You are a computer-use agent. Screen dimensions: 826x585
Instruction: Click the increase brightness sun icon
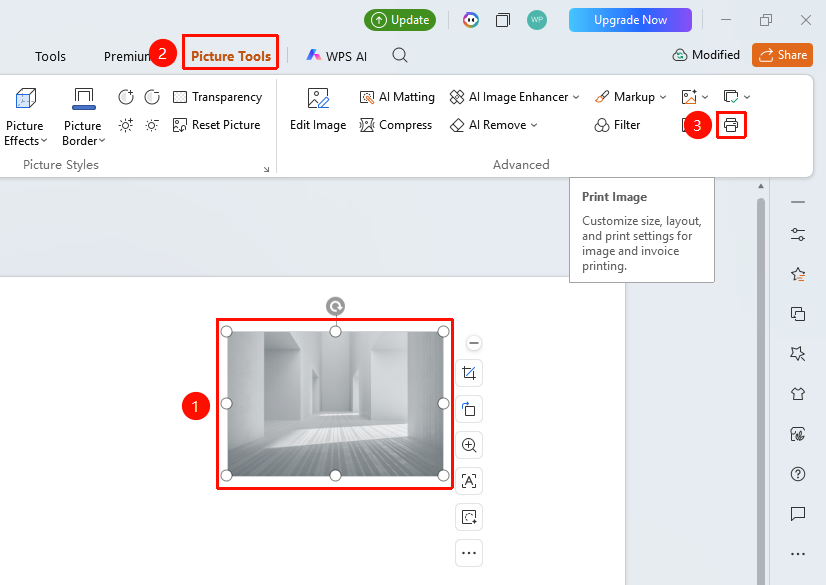tap(125, 125)
